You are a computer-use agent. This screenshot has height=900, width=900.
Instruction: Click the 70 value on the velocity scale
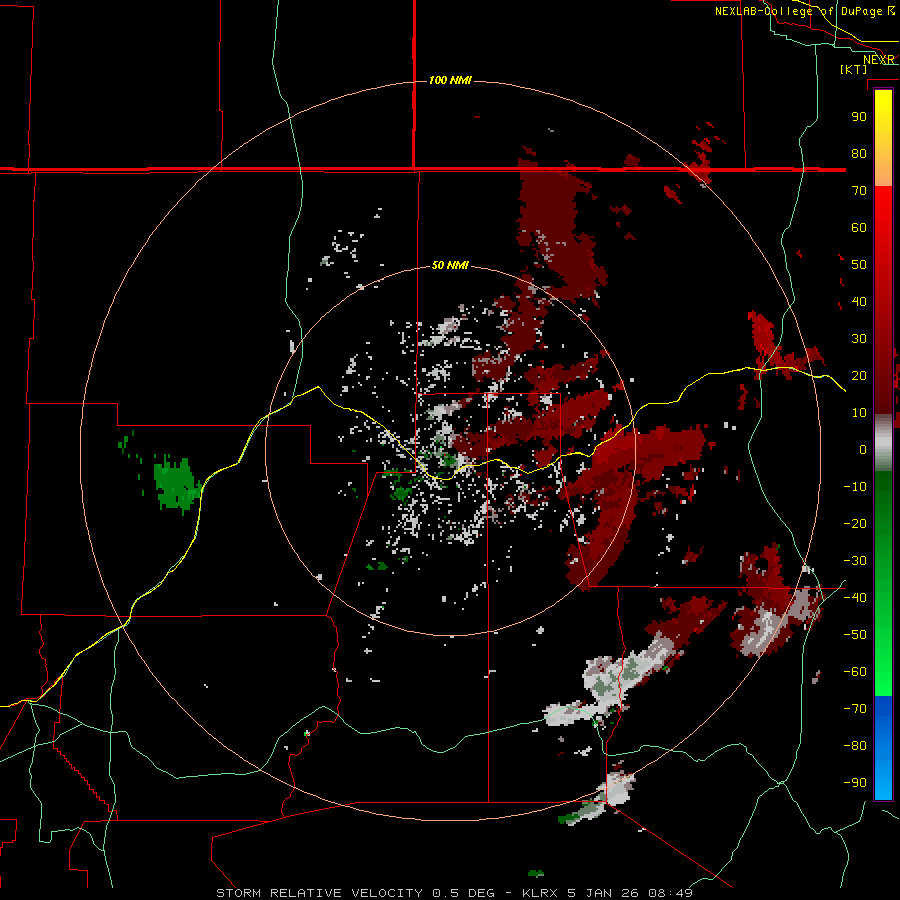coord(859,191)
